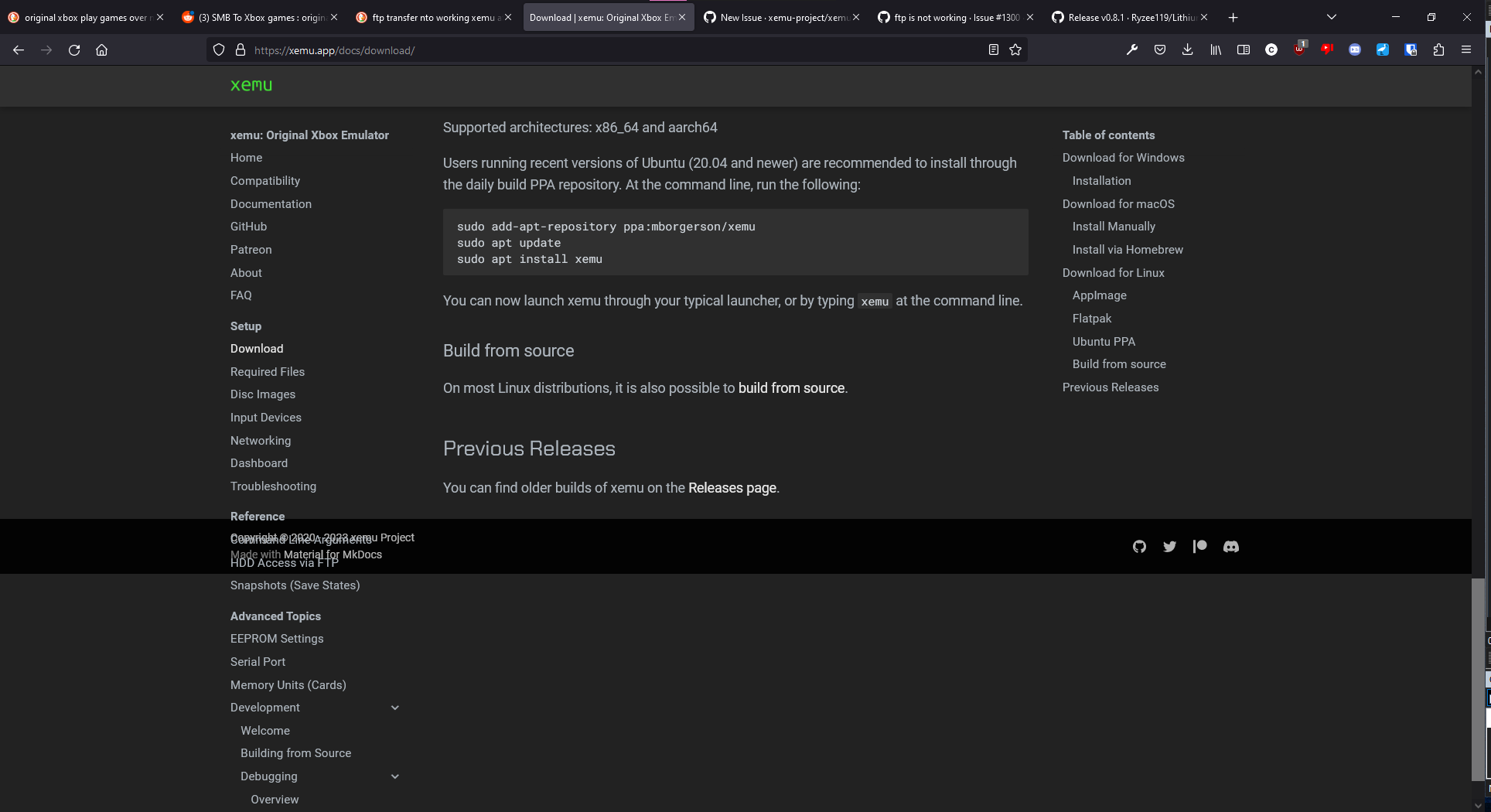Click the Releases page link

point(732,487)
